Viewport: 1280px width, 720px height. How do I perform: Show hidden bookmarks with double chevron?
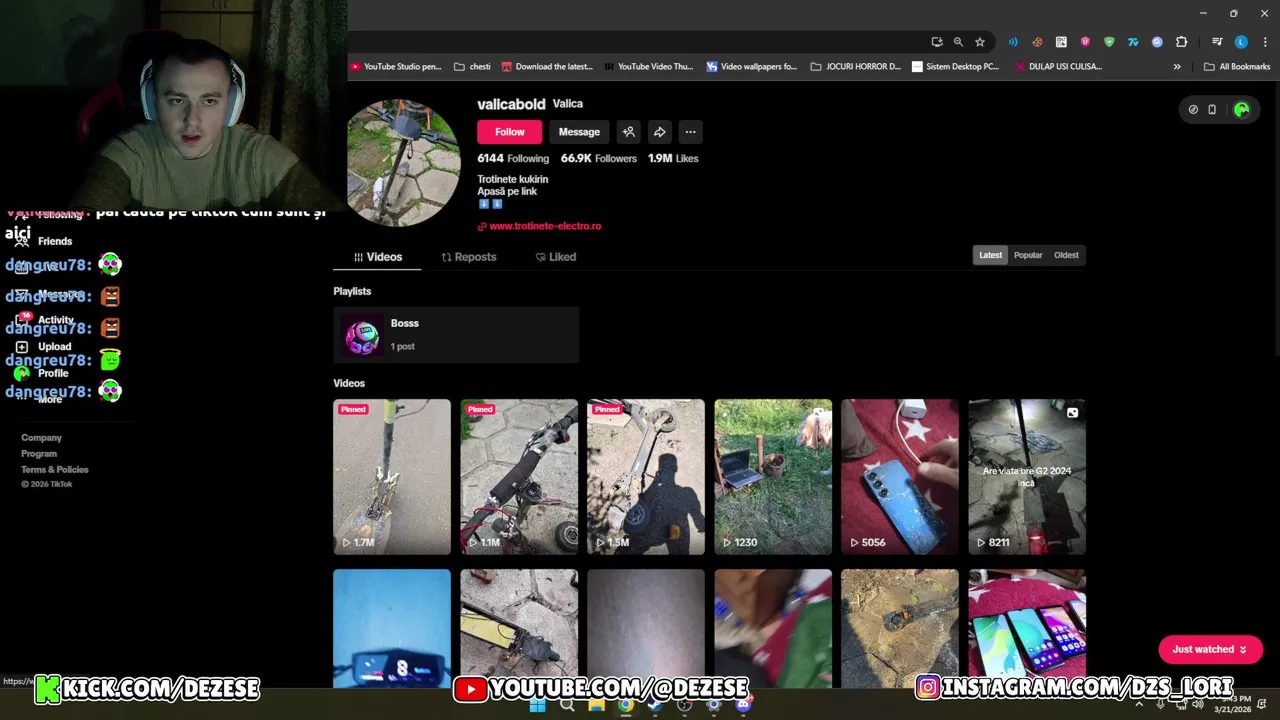coord(1177,67)
